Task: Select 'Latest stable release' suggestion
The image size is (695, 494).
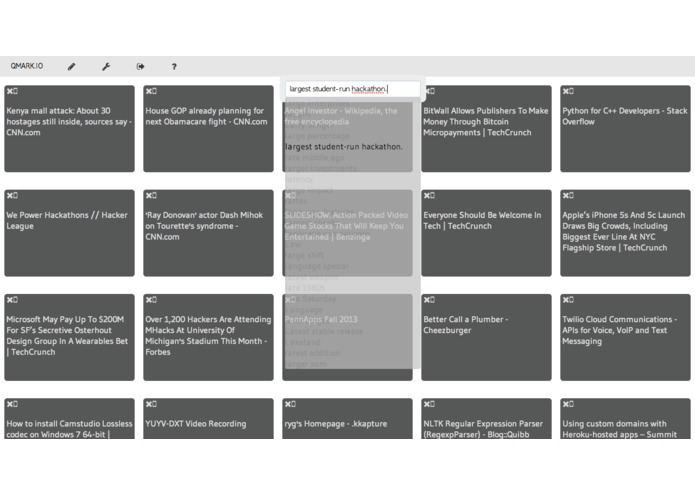Action: [324, 331]
